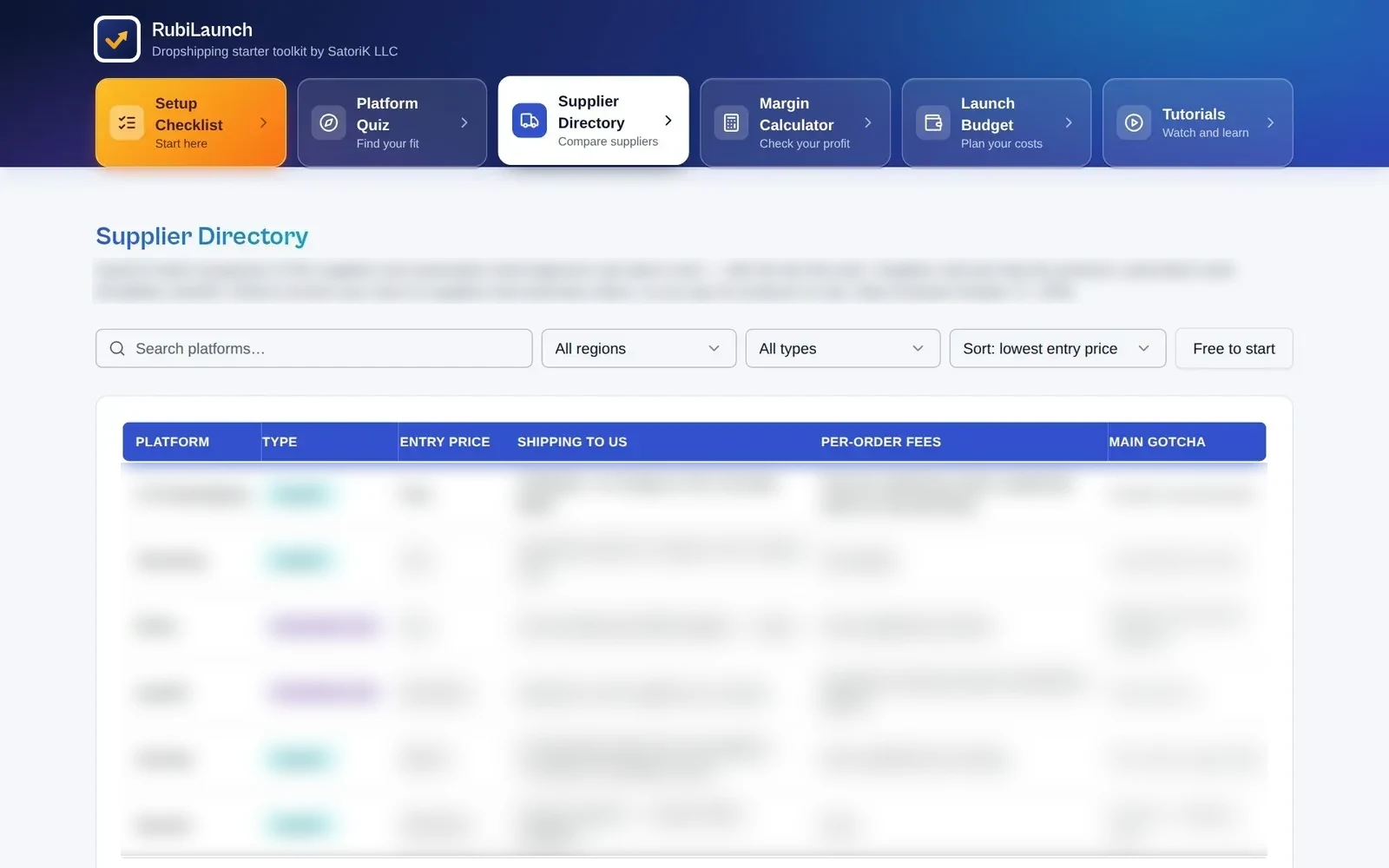The image size is (1389, 868).
Task: Open the Setup Checklist tab
Action: pyautogui.click(x=191, y=122)
